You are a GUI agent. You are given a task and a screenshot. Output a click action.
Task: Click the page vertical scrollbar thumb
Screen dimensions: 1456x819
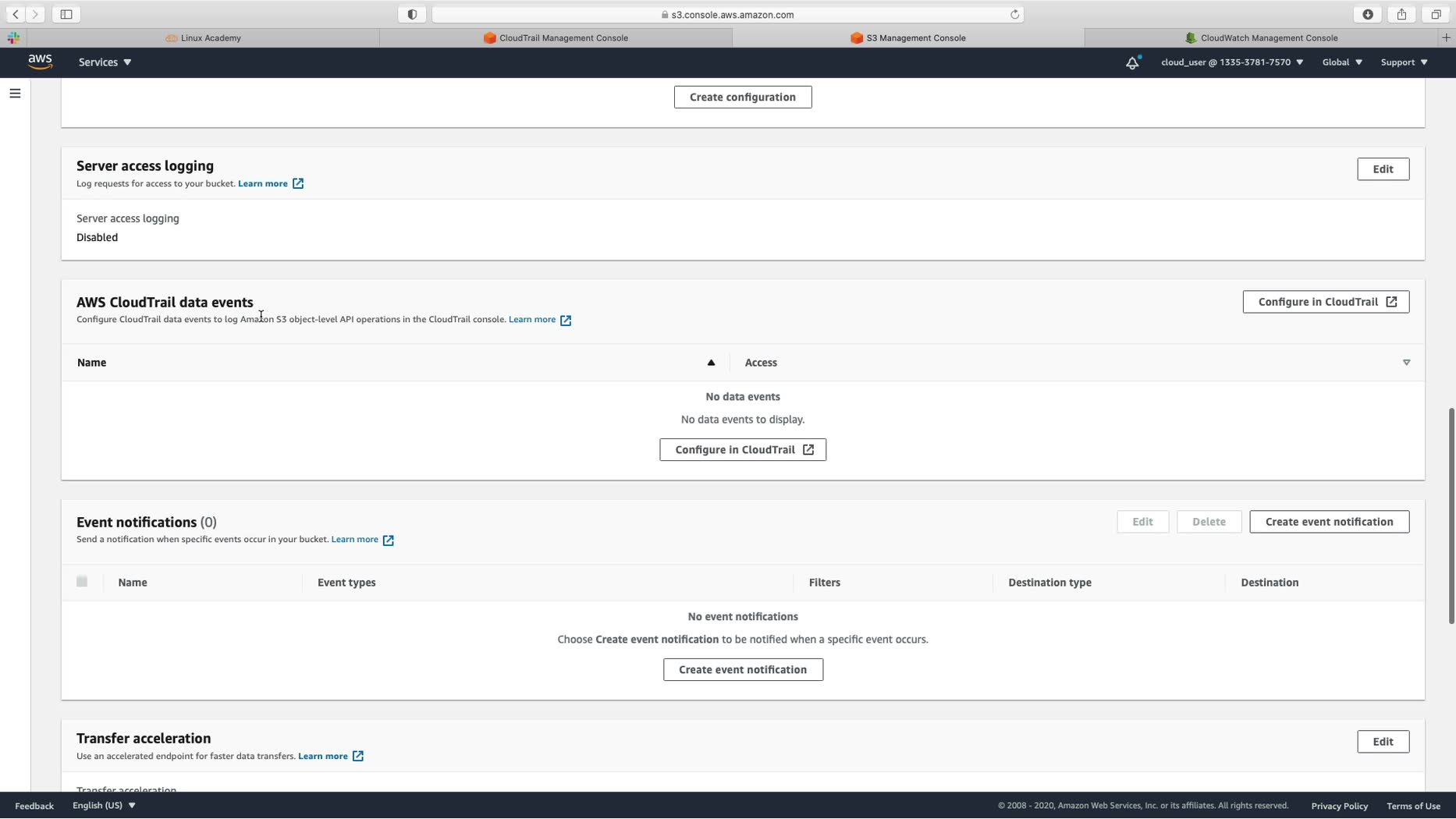click(x=1451, y=515)
